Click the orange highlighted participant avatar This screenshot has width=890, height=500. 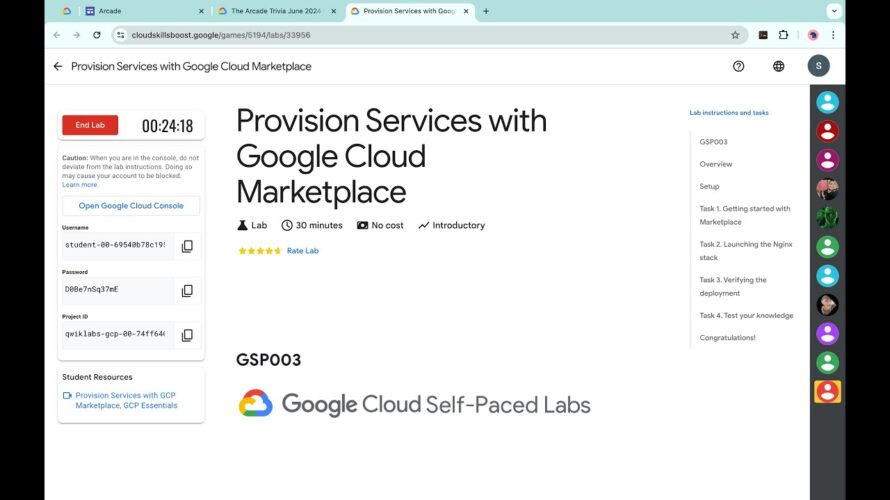coord(828,392)
